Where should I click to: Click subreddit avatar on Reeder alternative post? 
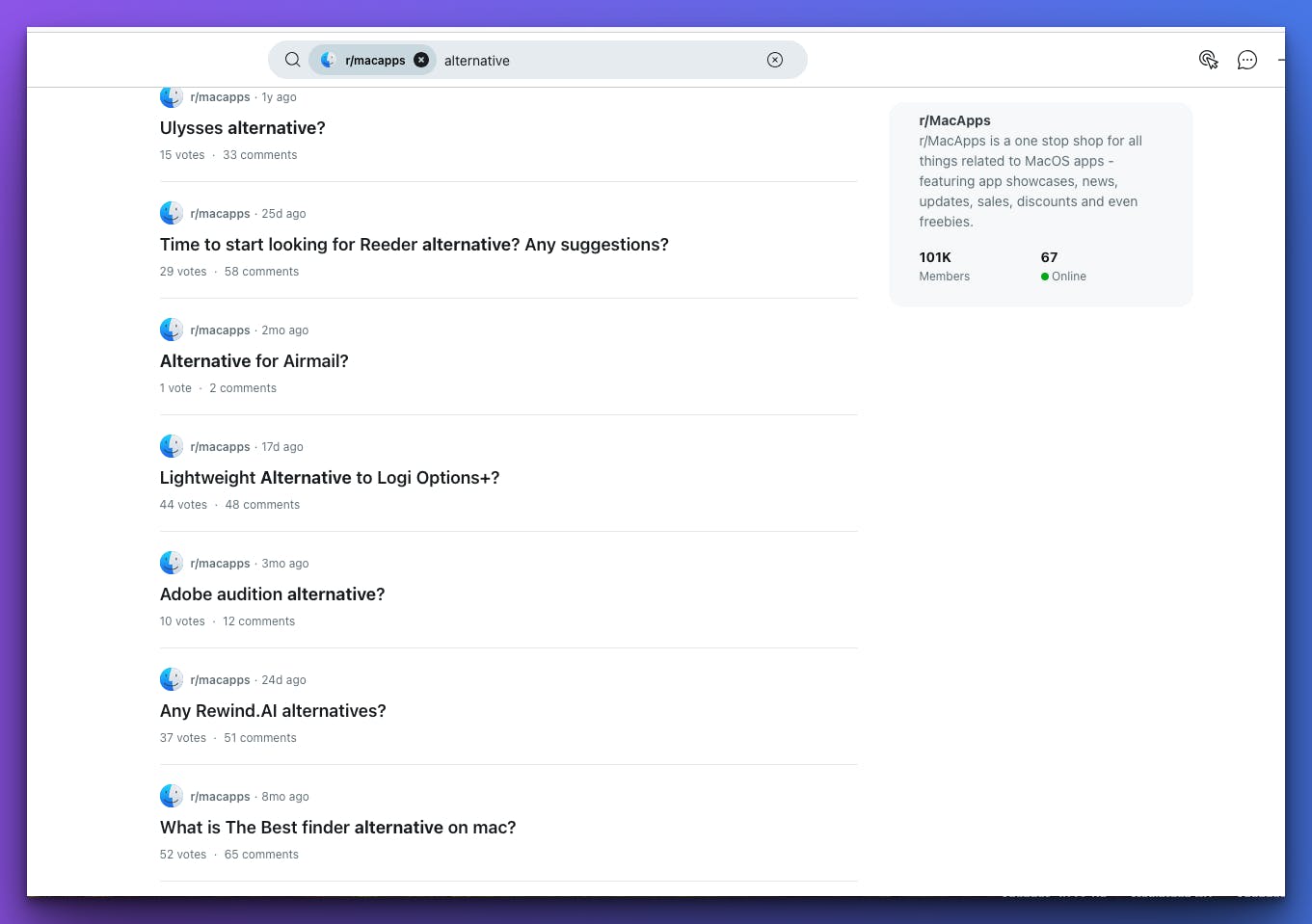tap(172, 213)
